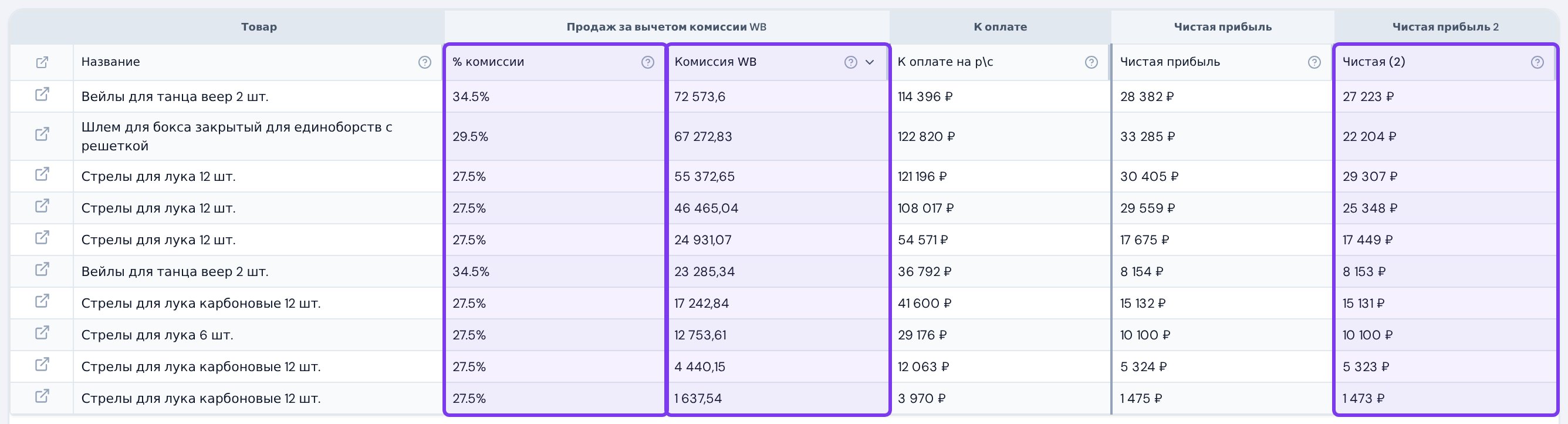Screen dimensions: 1568x424
Task: Open link icon for Шлем для бокса row
Action: (42, 134)
